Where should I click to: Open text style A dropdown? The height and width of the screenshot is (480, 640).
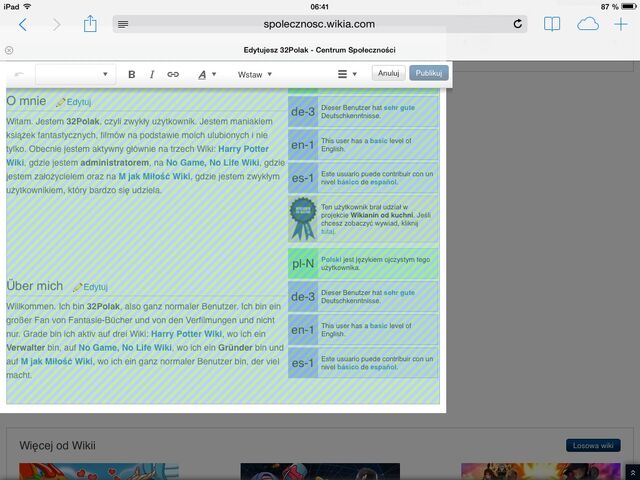[207, 74]
